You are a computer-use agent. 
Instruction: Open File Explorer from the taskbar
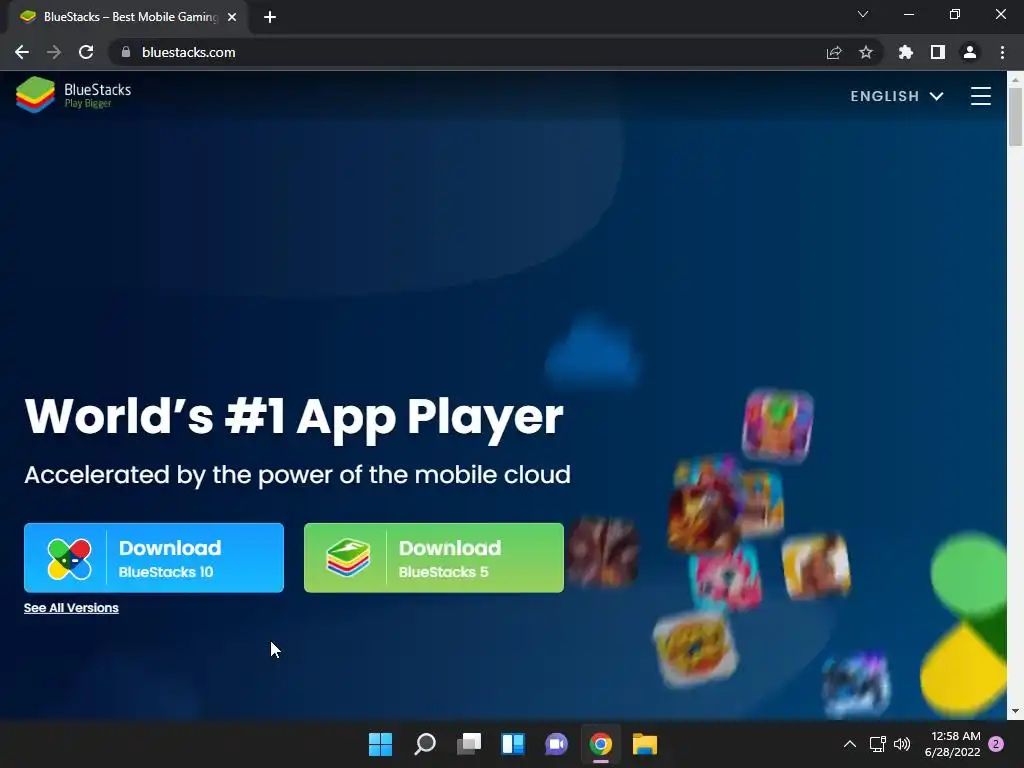(645, 744)
